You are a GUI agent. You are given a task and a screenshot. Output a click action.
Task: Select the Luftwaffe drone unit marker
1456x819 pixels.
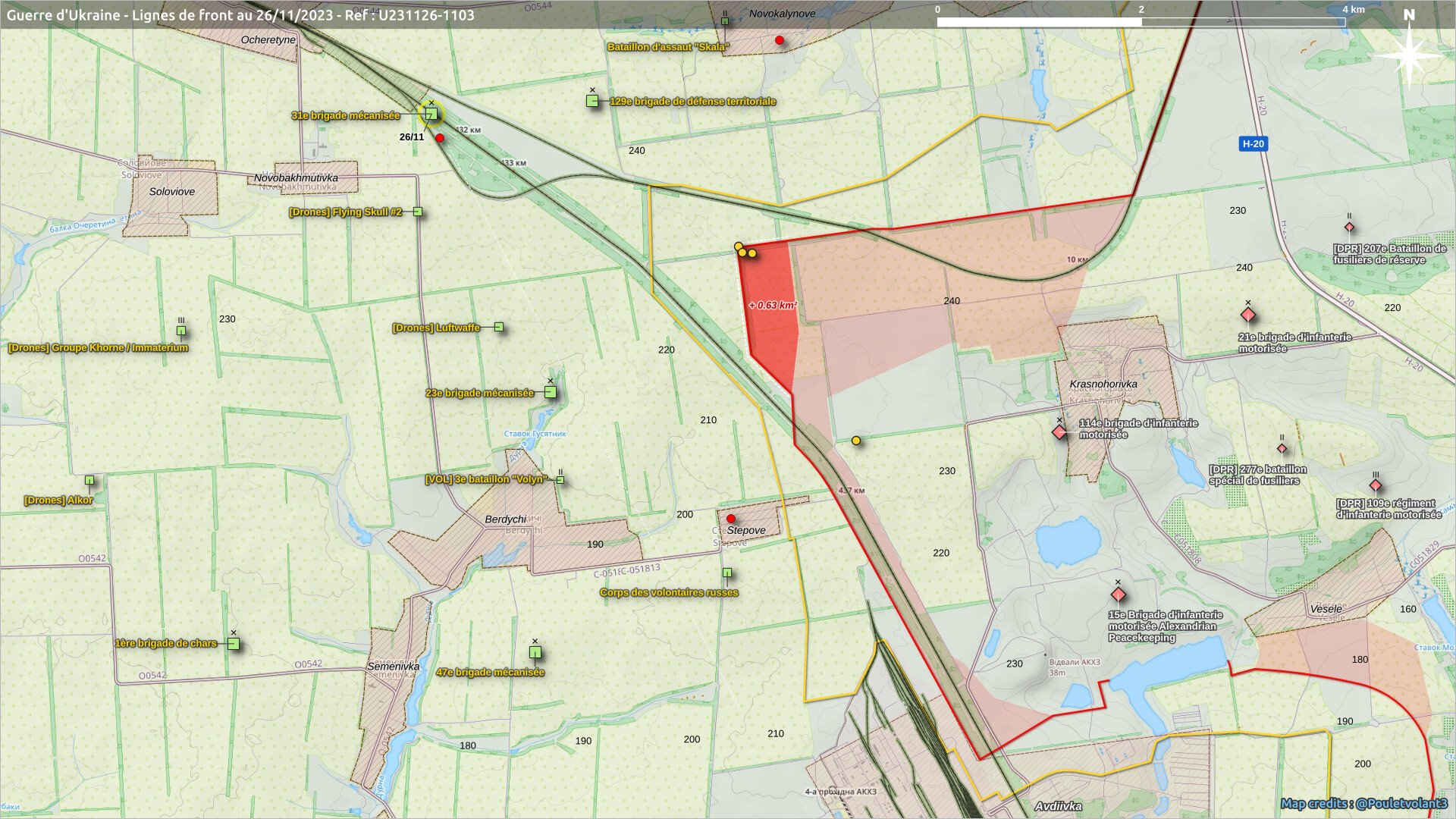[498, 327]
